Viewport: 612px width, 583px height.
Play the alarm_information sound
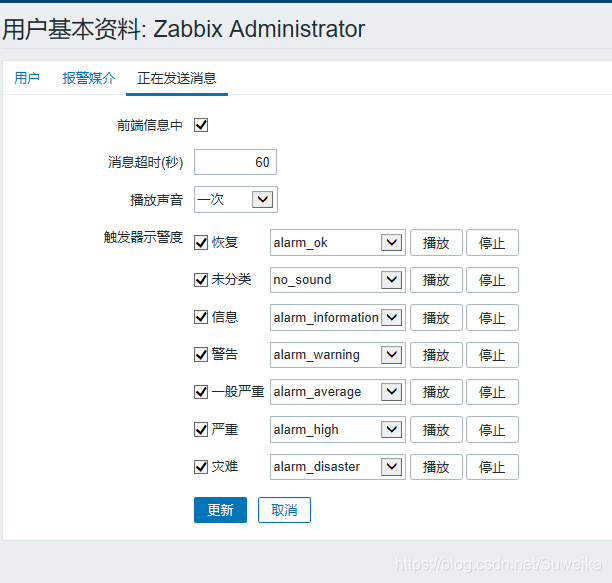click(436, 317)
